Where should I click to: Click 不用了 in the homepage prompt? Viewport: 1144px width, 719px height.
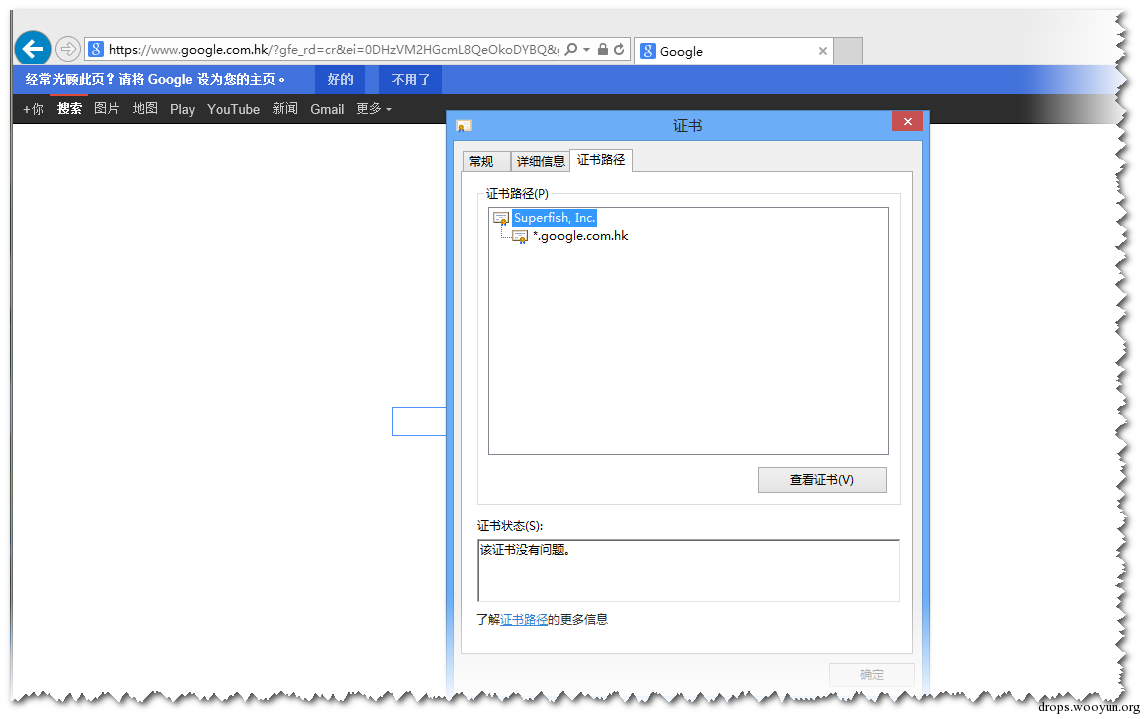[x=411, y=80]
